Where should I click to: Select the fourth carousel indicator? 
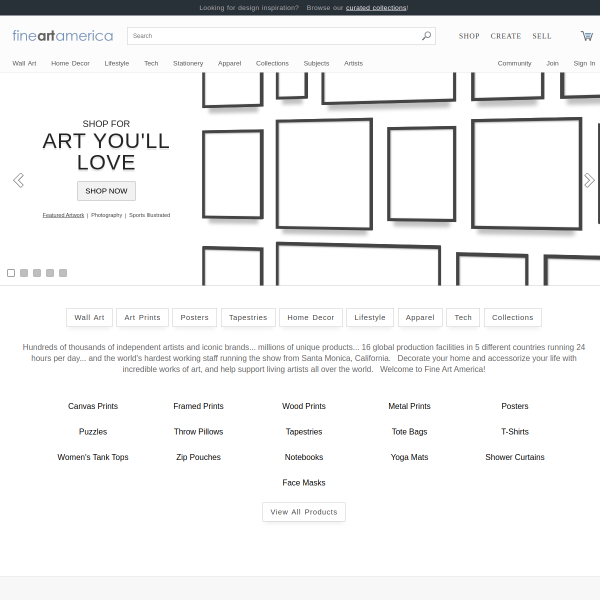click(x=50, y=273)
